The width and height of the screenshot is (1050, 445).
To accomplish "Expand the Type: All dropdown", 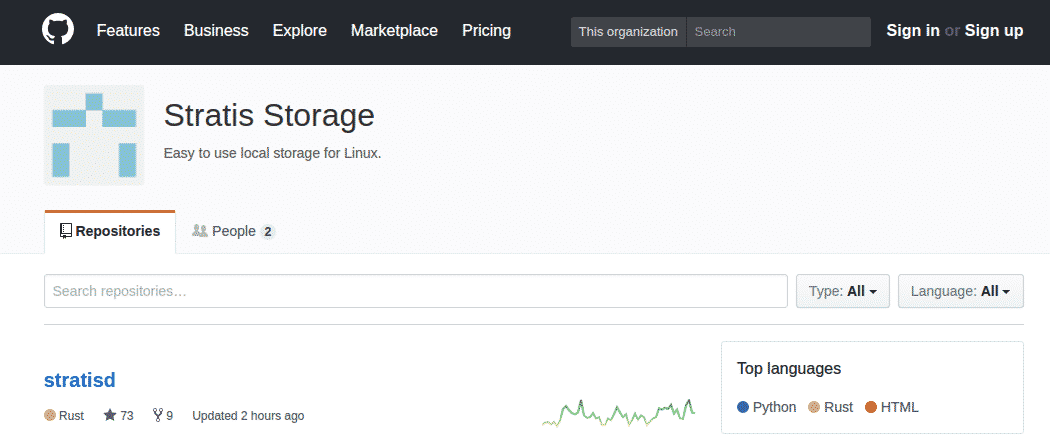I will [842, 291].
